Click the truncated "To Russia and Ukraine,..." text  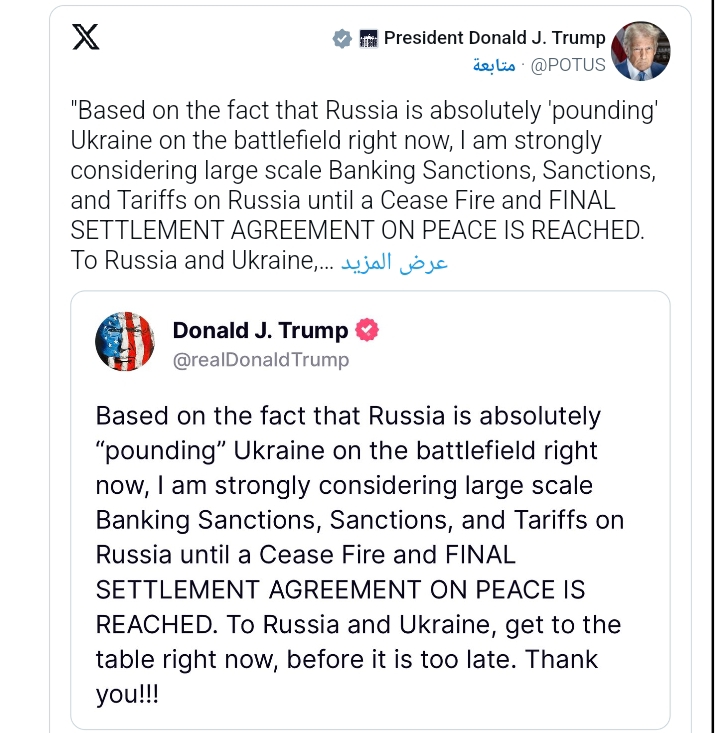[200, 261]
